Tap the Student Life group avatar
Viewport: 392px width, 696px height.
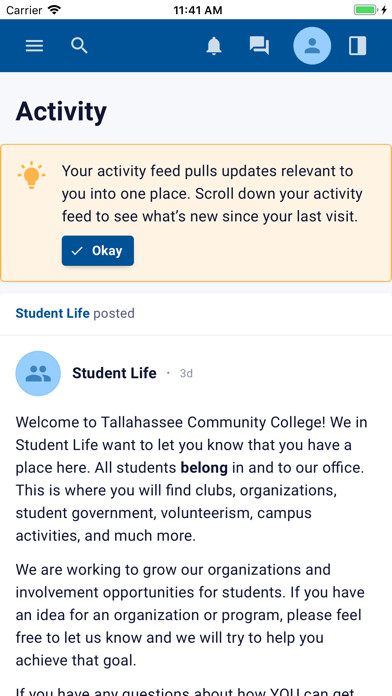(38, 373)
